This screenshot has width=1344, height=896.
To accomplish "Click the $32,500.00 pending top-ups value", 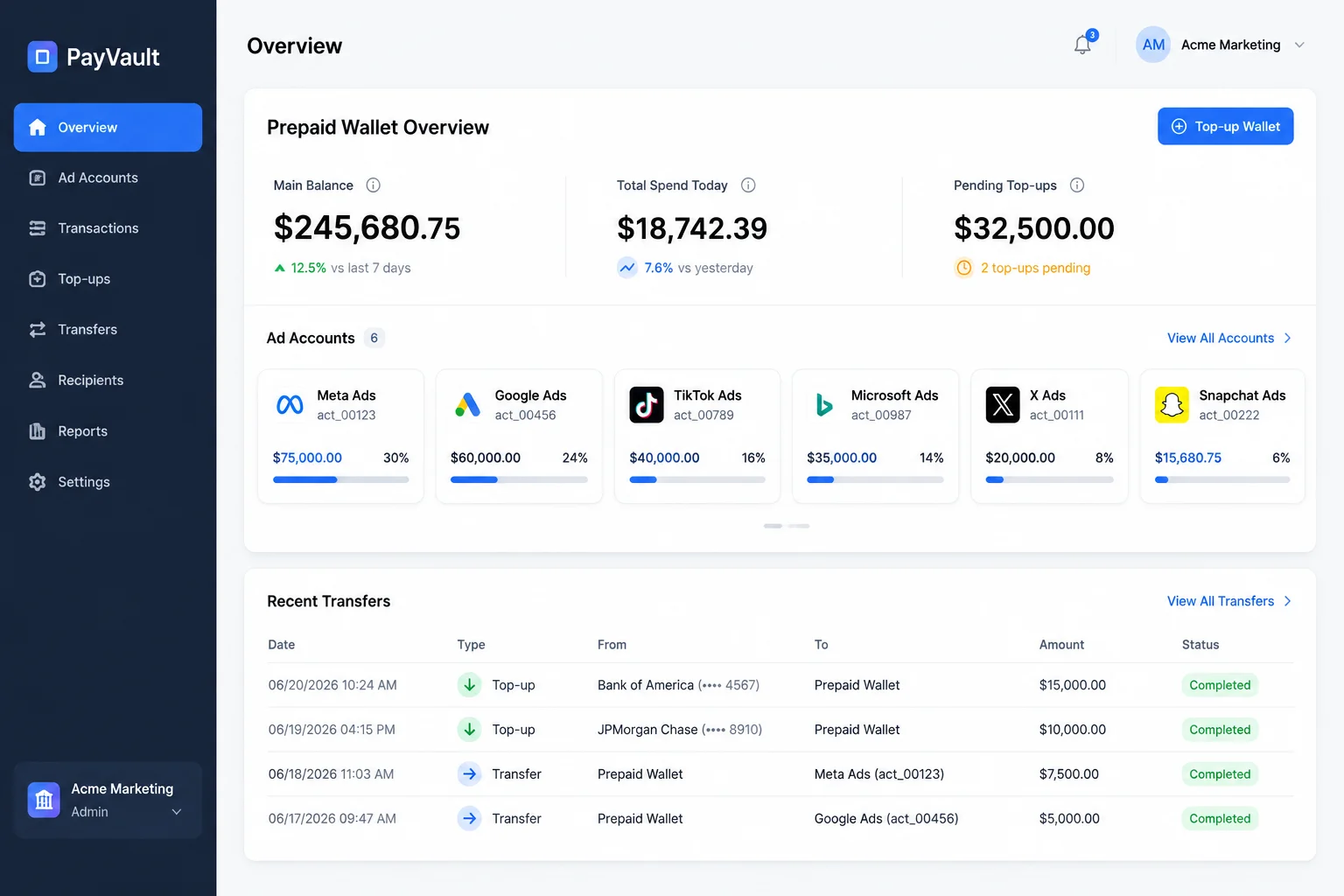I will 1034,229.
